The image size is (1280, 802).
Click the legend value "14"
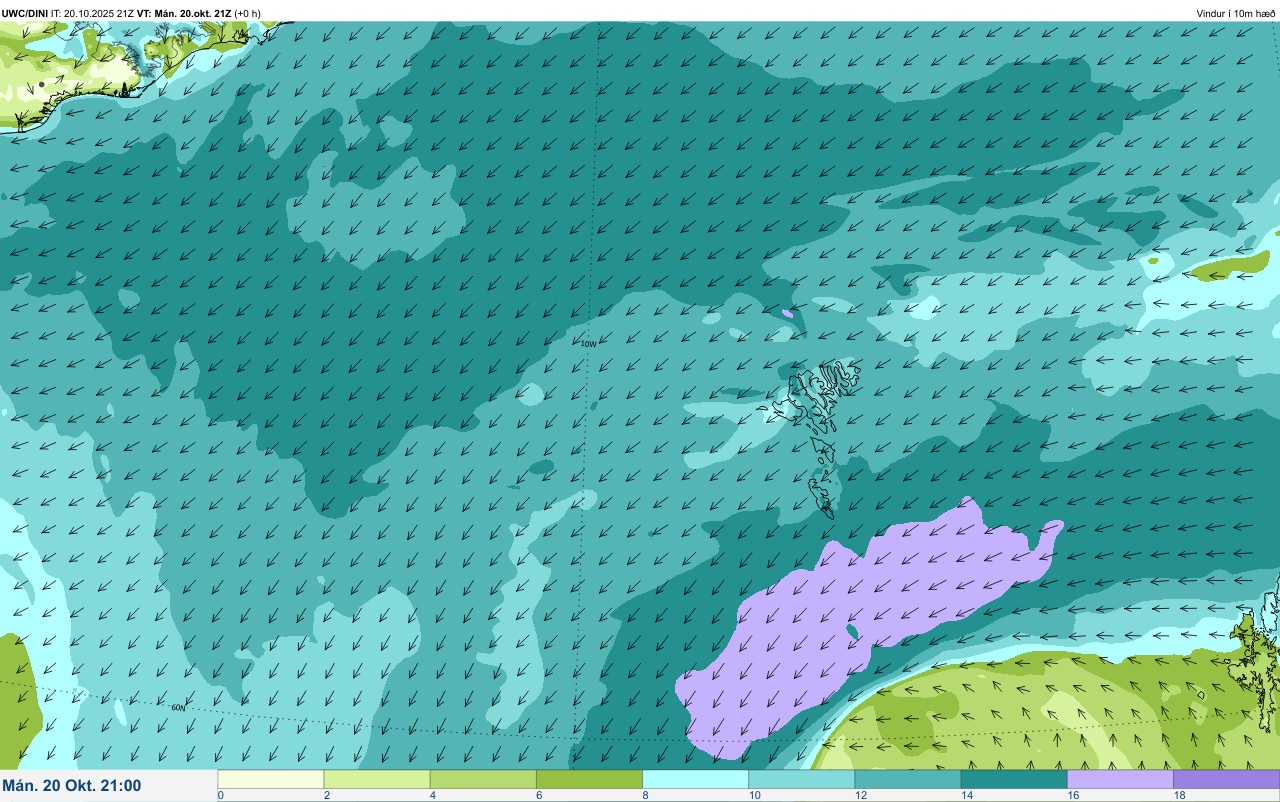(x=966, y=796)
